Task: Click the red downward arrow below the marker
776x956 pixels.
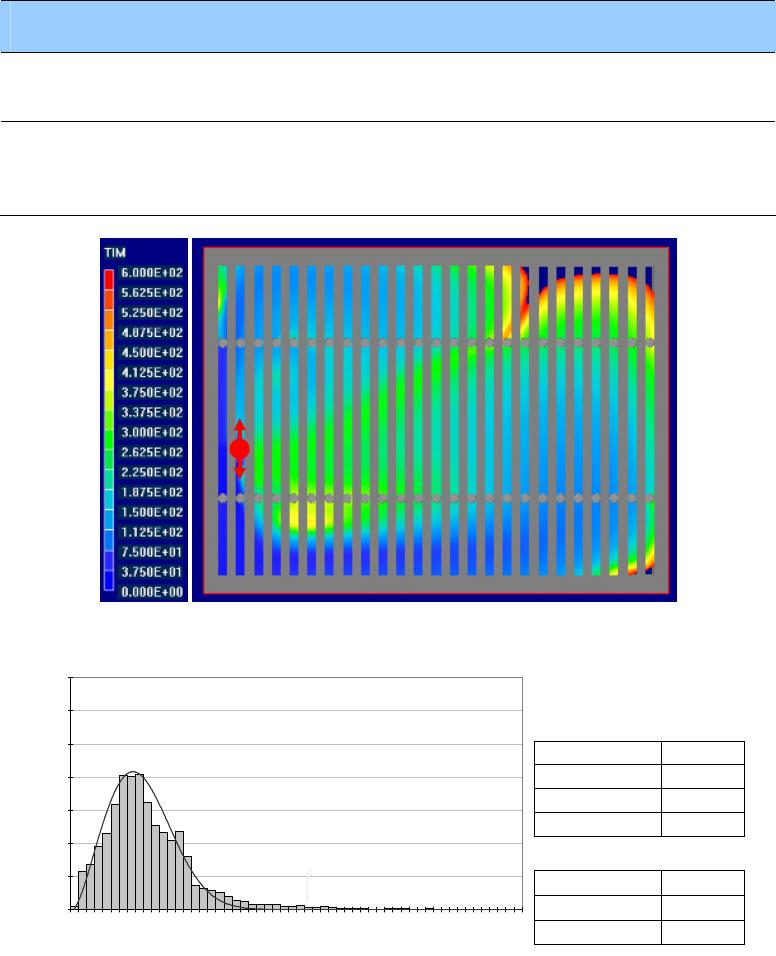Action: pyautogui.click(x=239, y=470)
